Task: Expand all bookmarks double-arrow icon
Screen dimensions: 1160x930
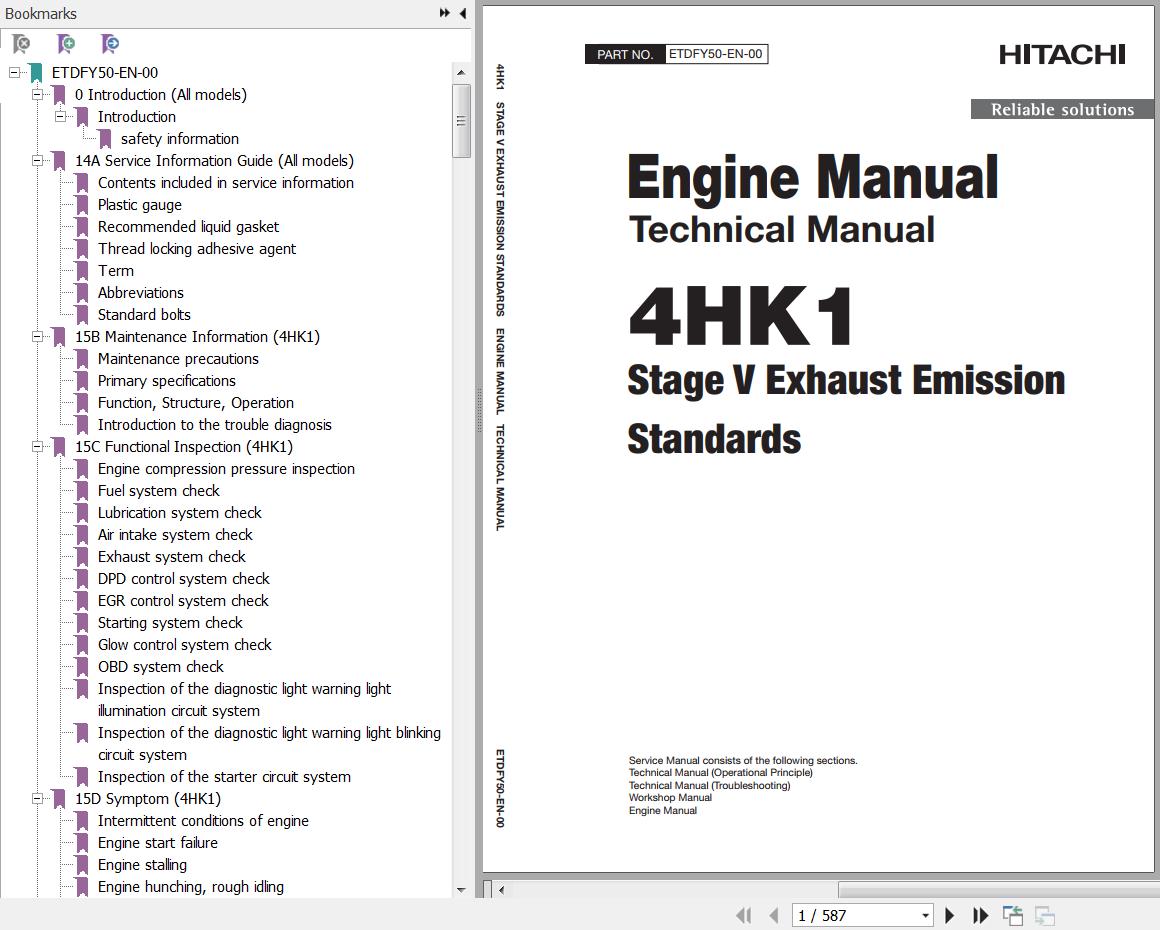Action: coord(445,13)
